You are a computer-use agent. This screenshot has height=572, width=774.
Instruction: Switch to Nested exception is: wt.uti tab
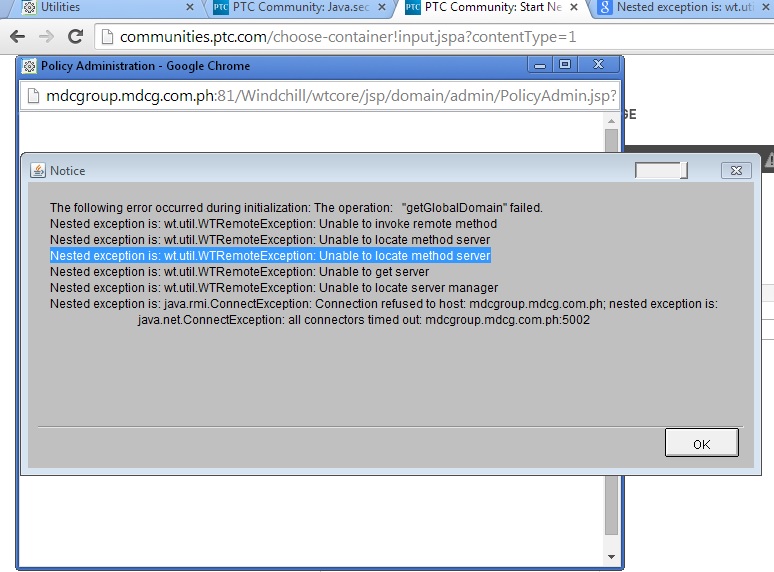click(684, 7)
